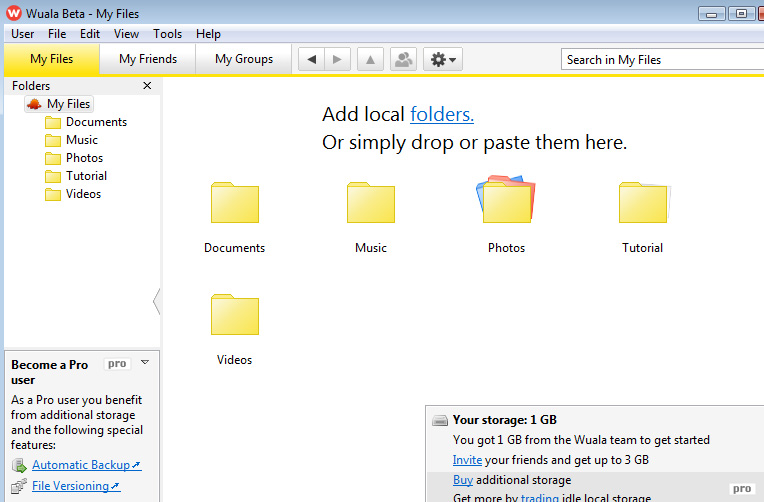This screenshot has width=764, height=502.
Task: Click the forward navigation arrow
Action: (x=338, y=60)
